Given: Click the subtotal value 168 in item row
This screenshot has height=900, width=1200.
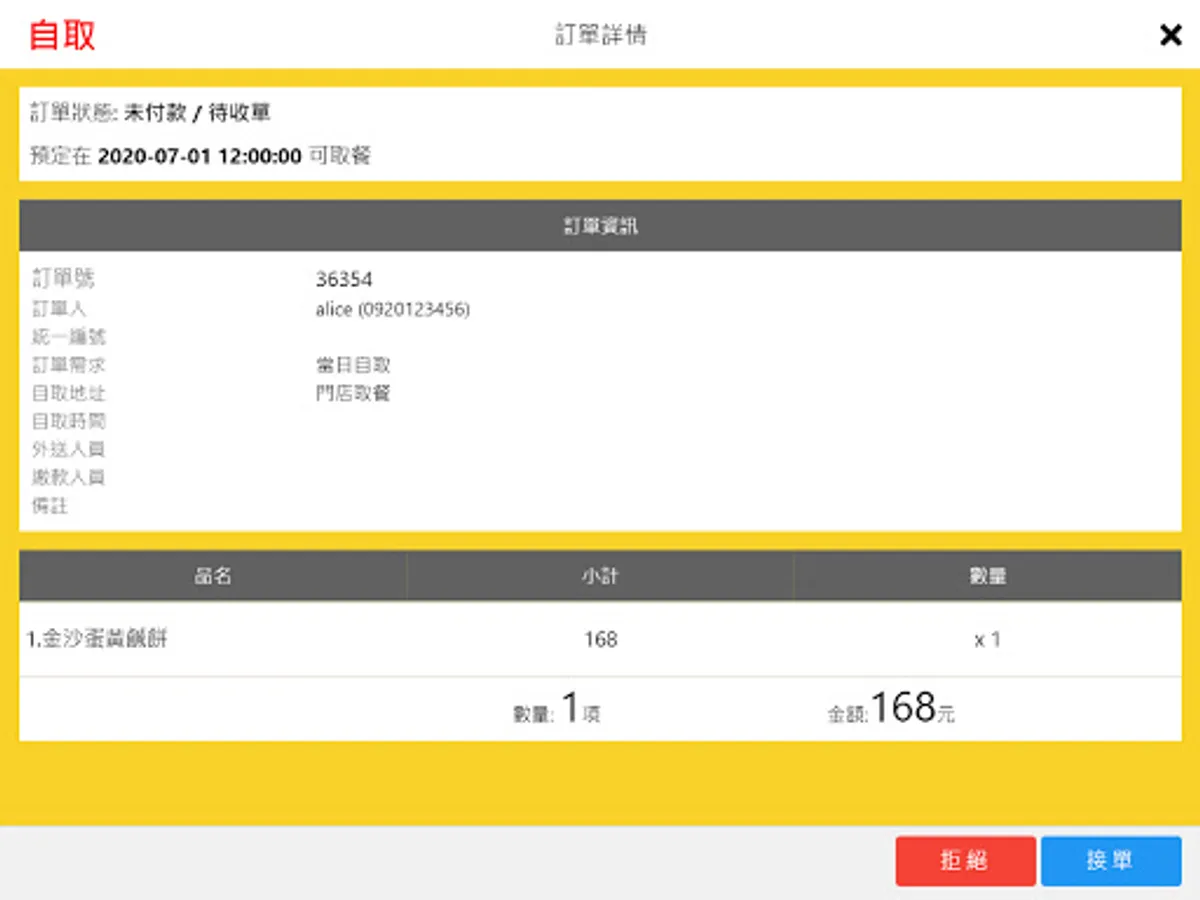Looking at the screenshot, I should pyautogui.click(x=601, y=640).
